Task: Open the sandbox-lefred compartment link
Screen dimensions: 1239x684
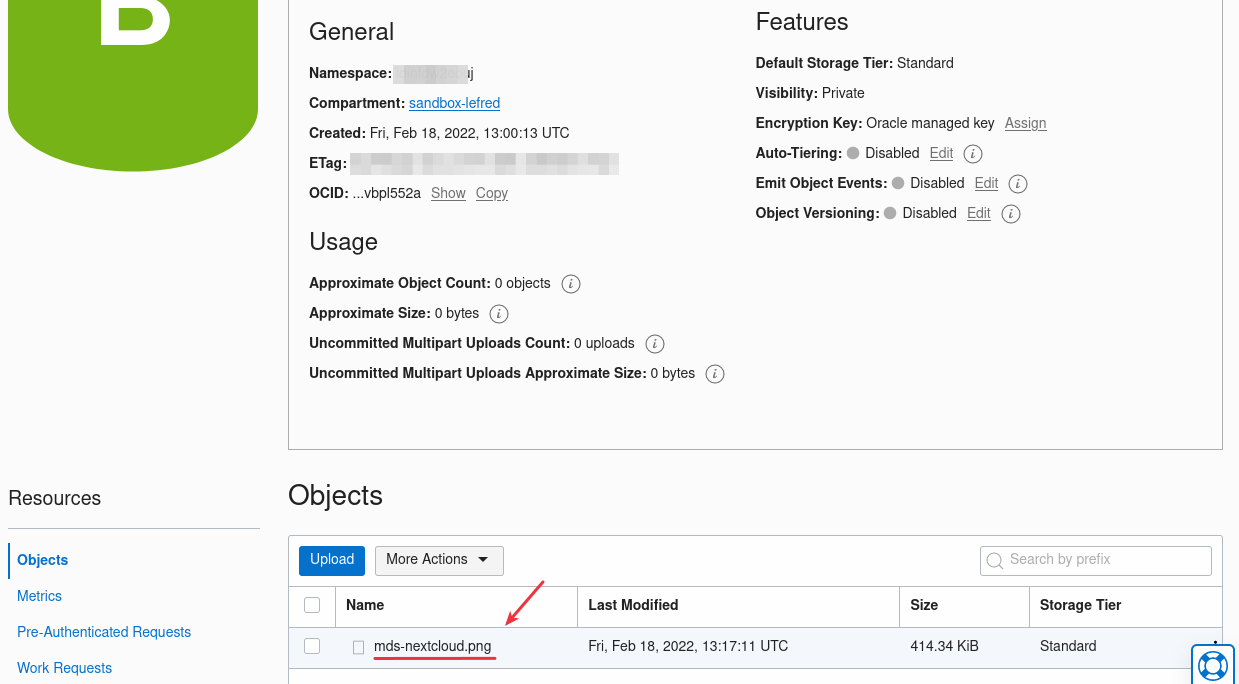Action: point(454,103)
